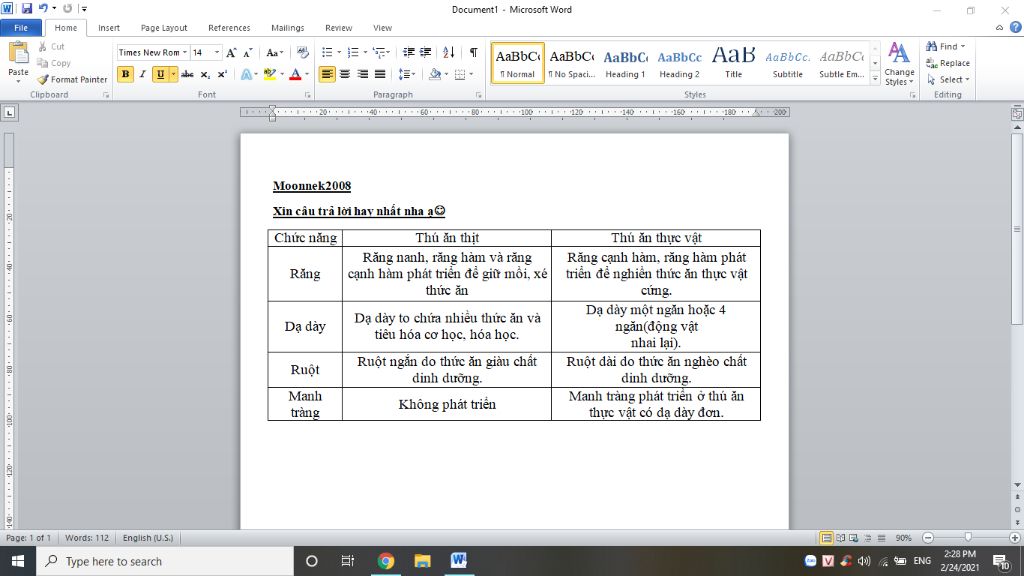1024x576 pixels.
Task: Click the Decrease Indent icon
Action: [409, 52]
